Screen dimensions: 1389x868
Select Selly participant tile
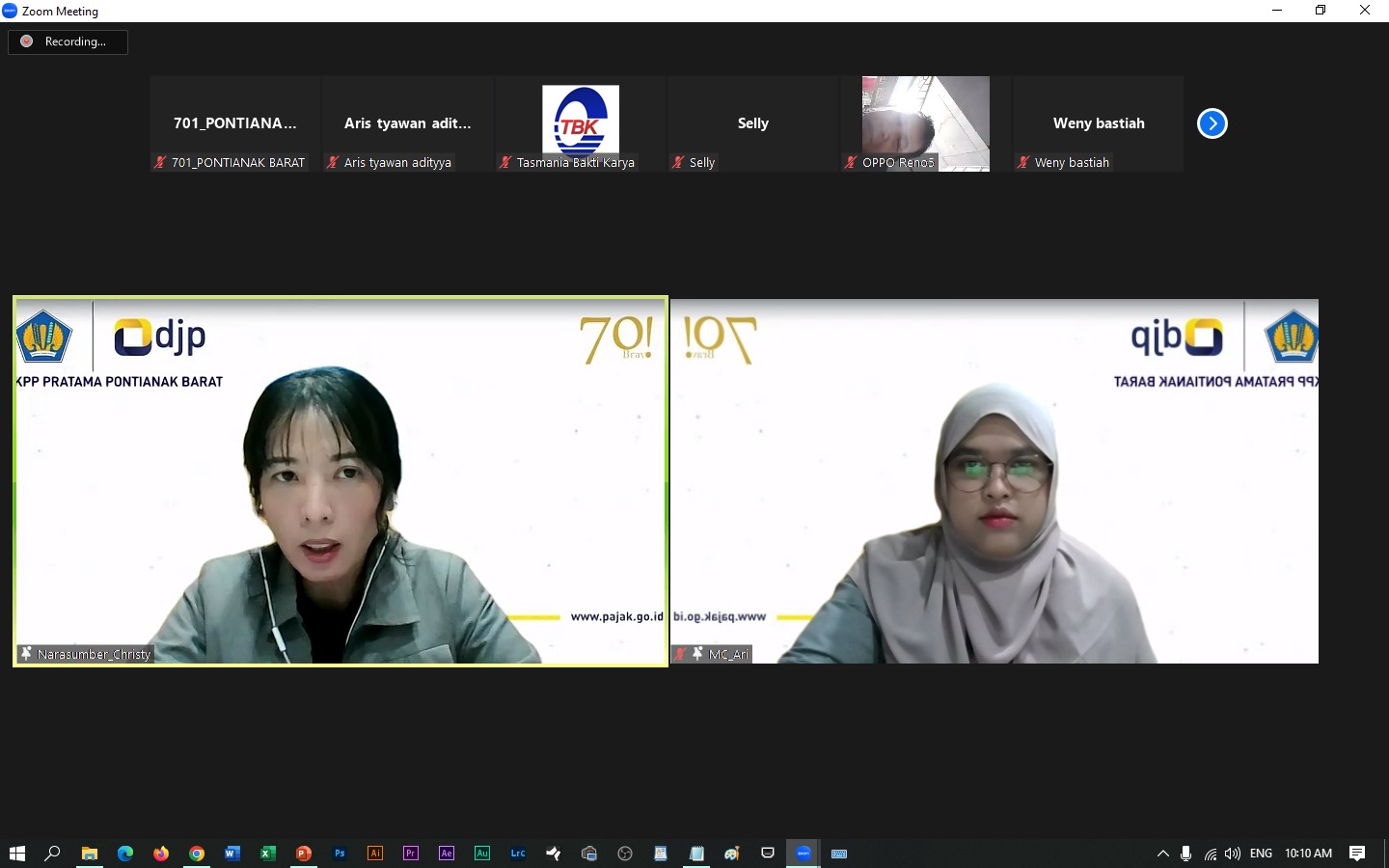click(x=752, y=123)
